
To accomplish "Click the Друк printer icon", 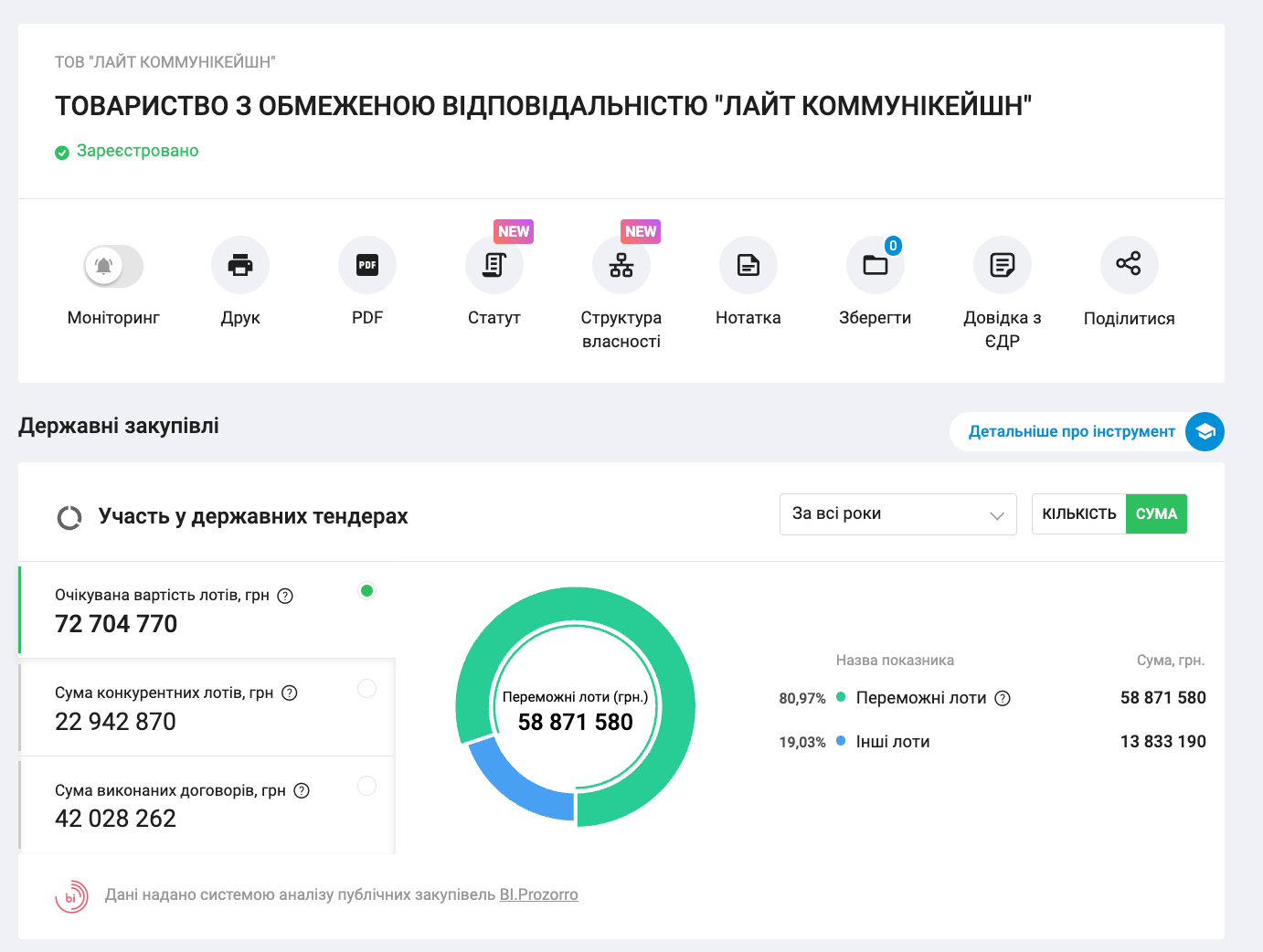I will tap(240, 265).
